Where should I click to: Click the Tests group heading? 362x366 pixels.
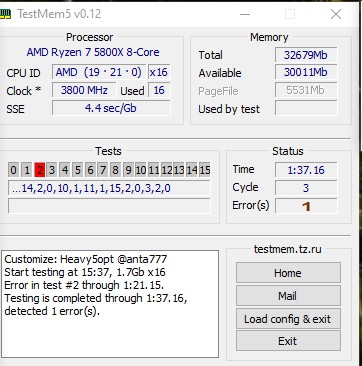pos(108,151)
